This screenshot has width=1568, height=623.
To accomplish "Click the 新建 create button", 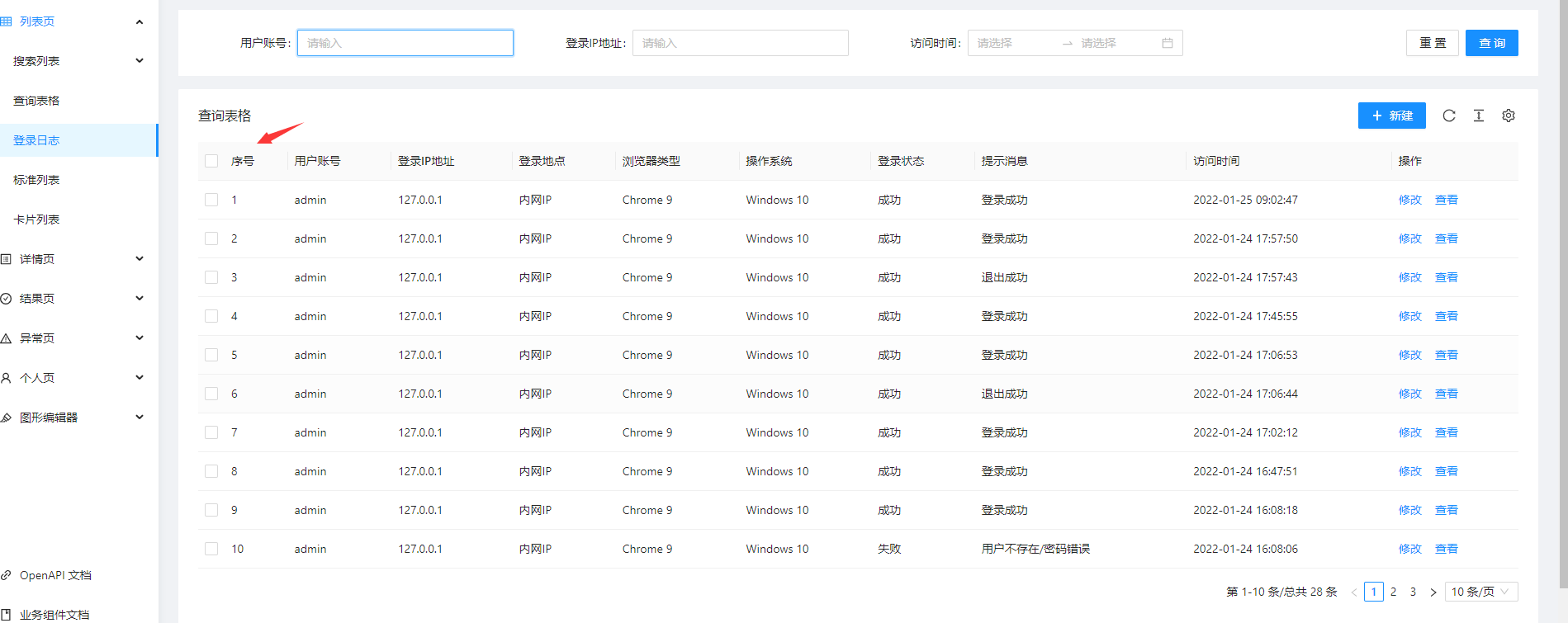I will [1392, 116].
